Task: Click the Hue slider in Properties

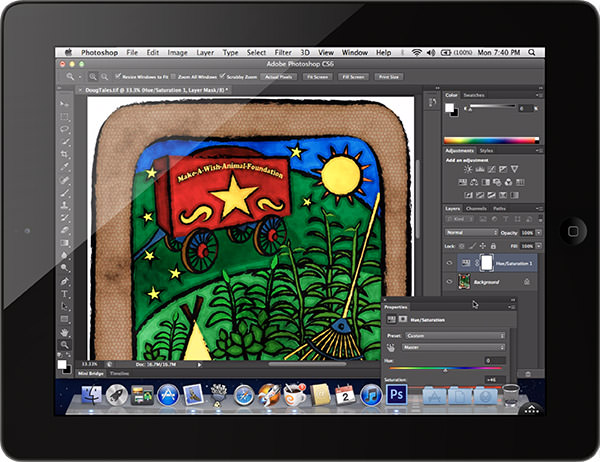Action: (x=445, y=369)
